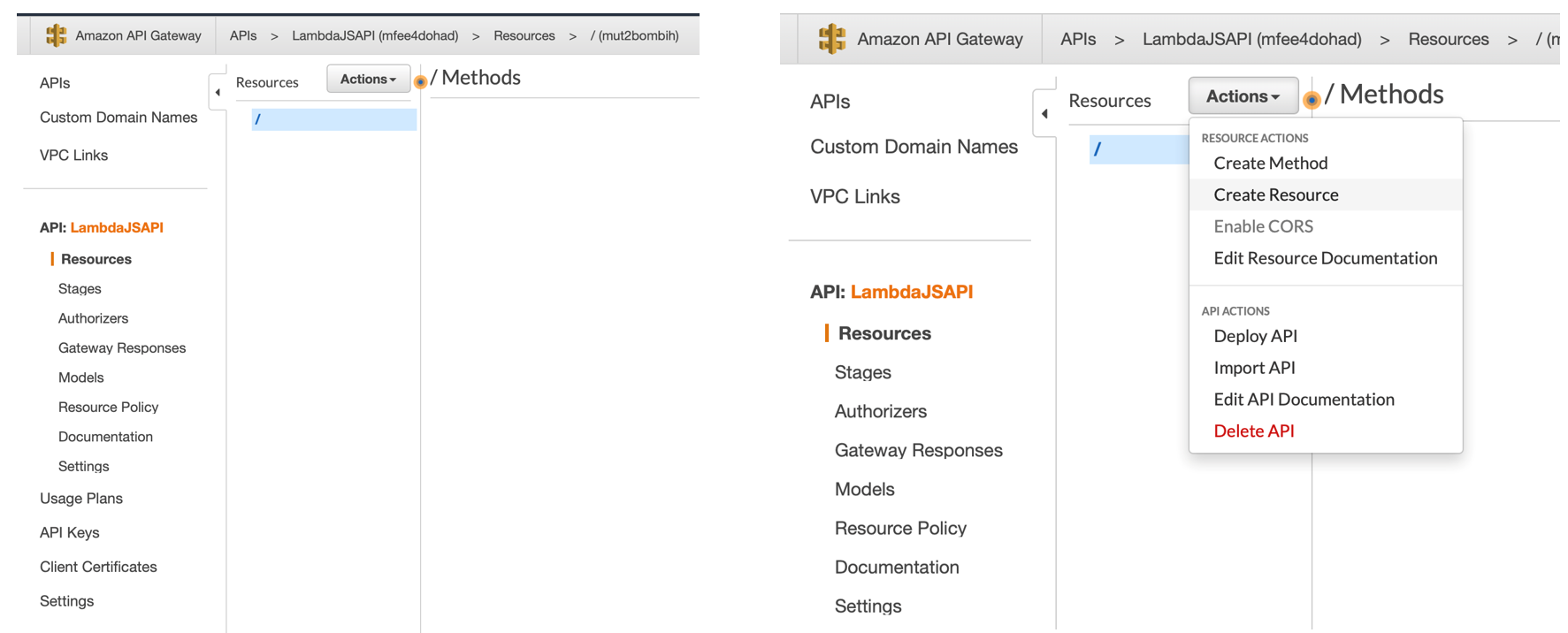Open VPC Links in left sidebar

point(73,156)
